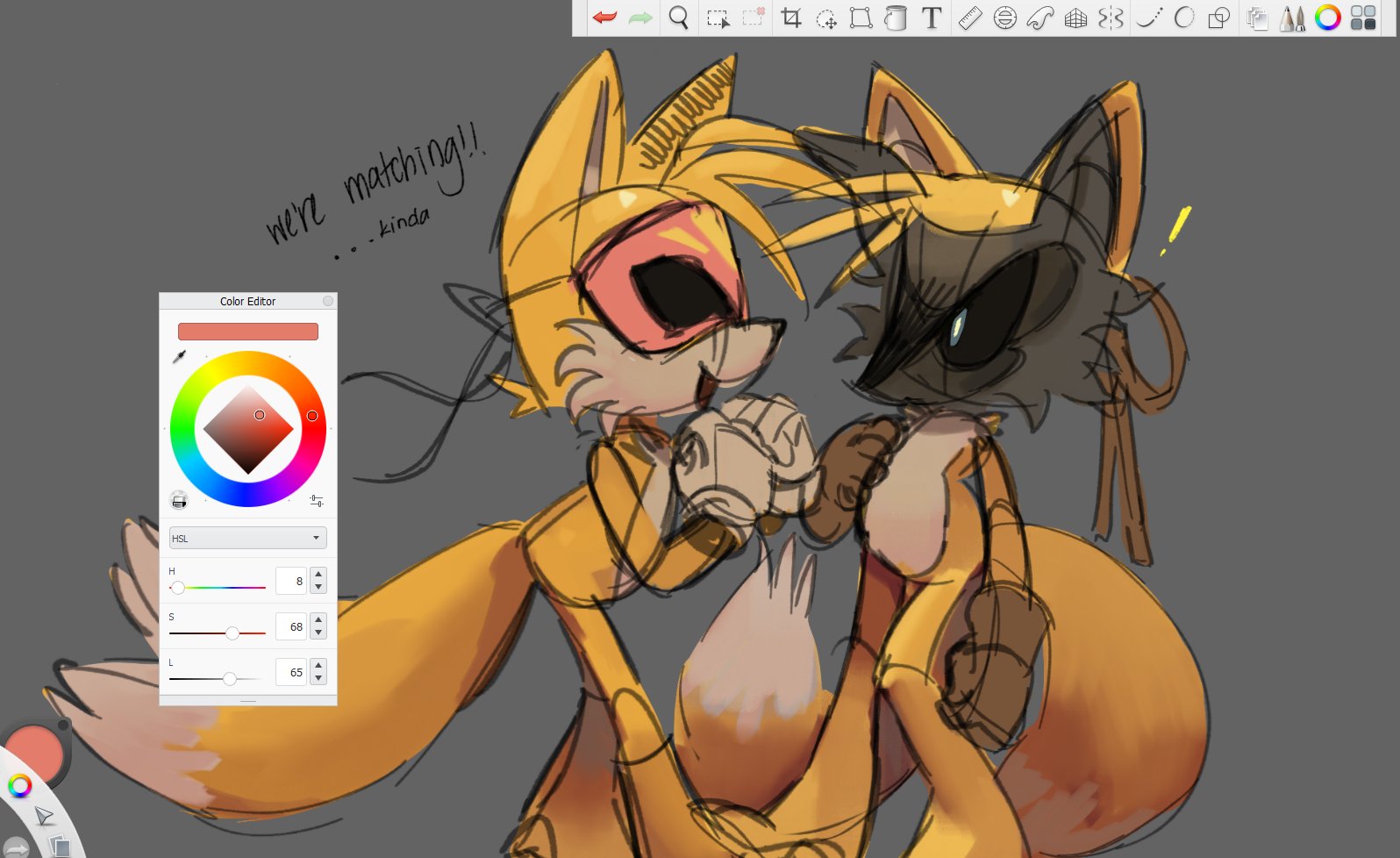Open the Layer Editor from toolbar

1258,18
